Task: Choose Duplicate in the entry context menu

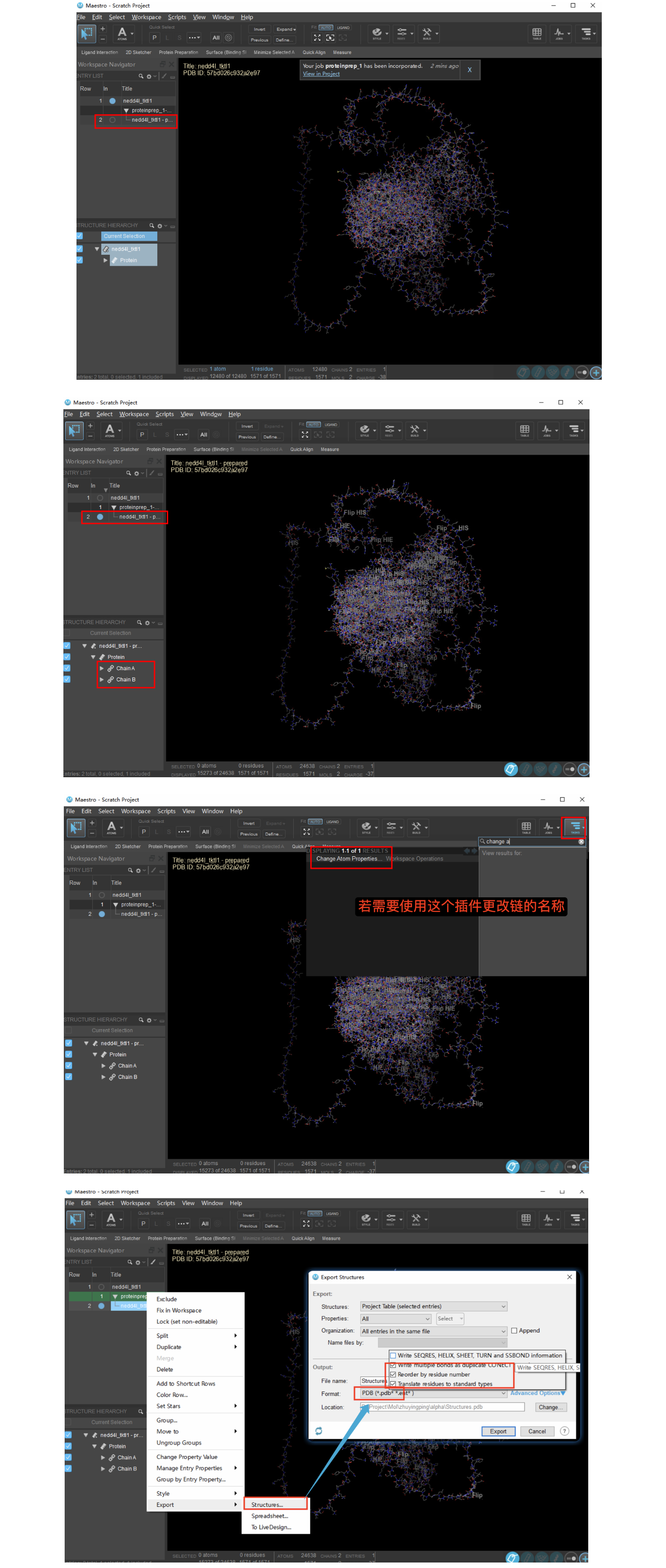Action: point(169,1347)
